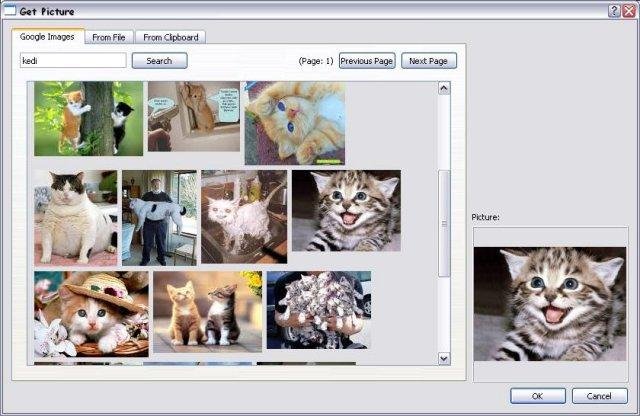The height and width of the screenshot is (416, 640).
Task: Load the Next Page of results
Action: click(429, 61)
